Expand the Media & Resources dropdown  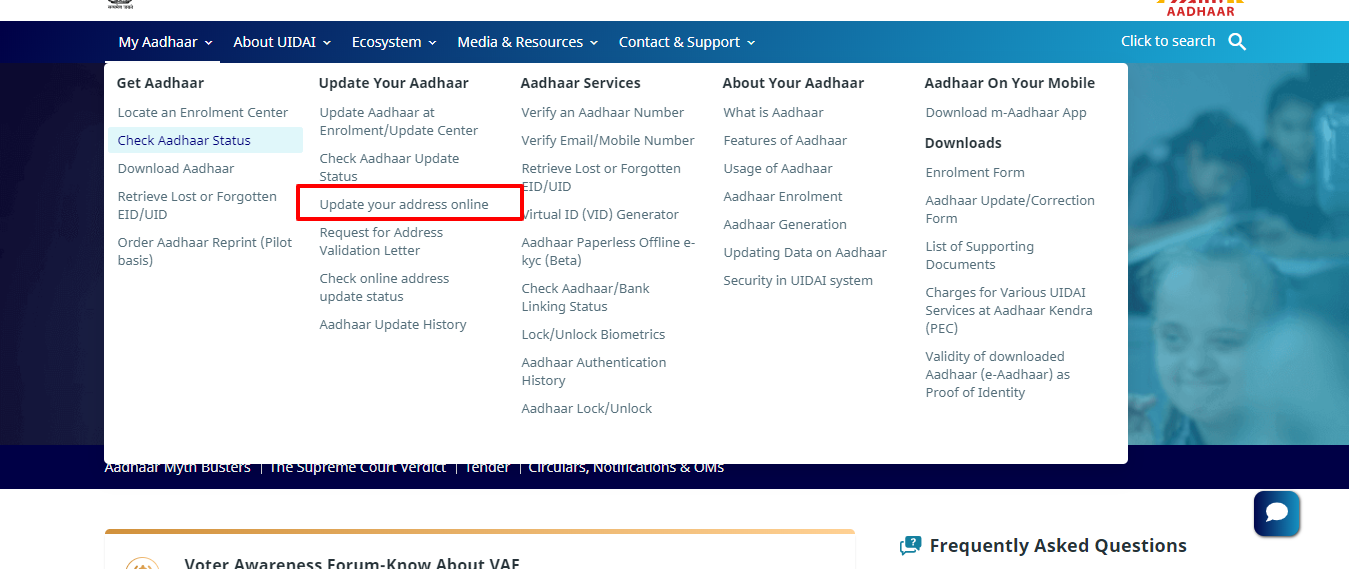527,42
